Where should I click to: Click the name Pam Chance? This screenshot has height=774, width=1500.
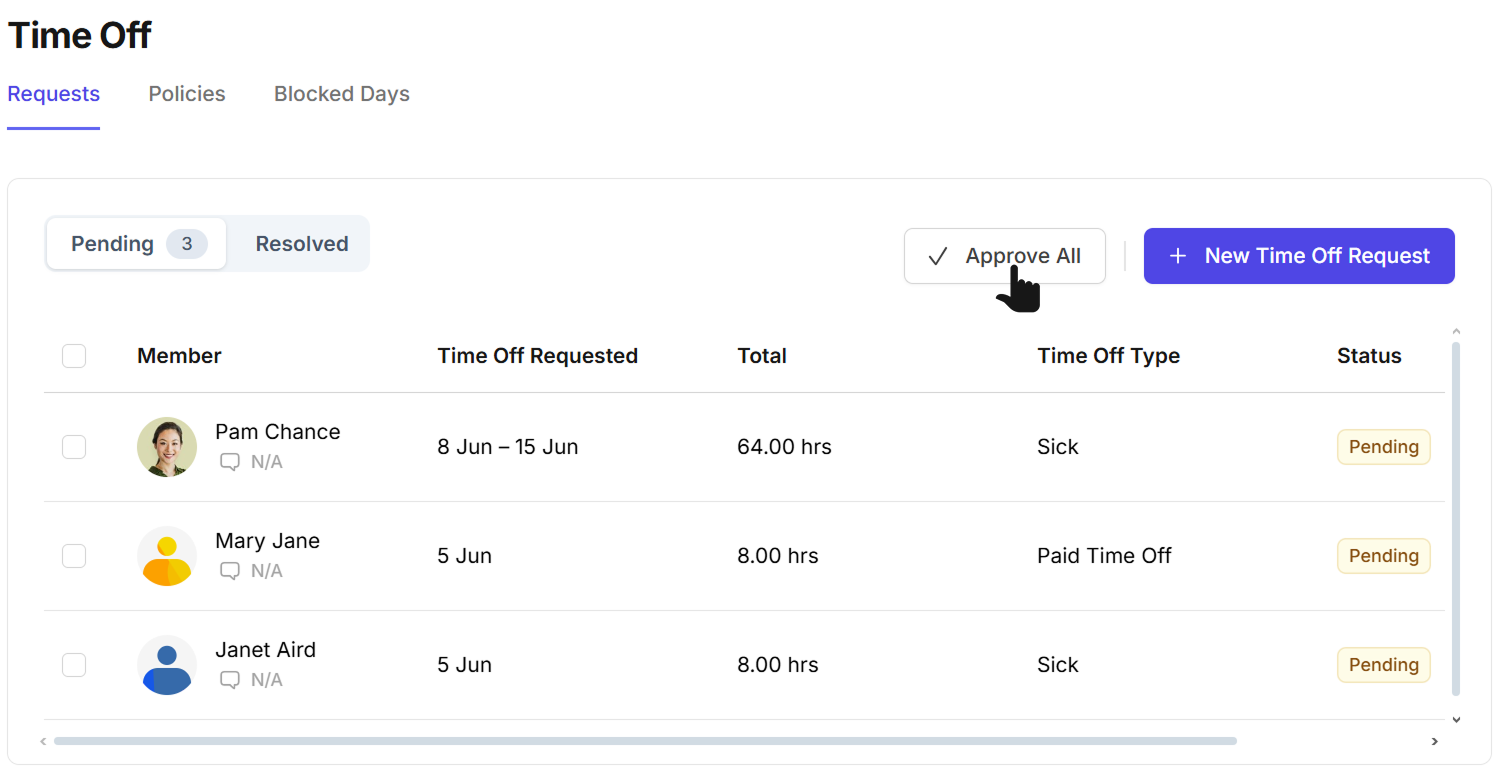278,432
